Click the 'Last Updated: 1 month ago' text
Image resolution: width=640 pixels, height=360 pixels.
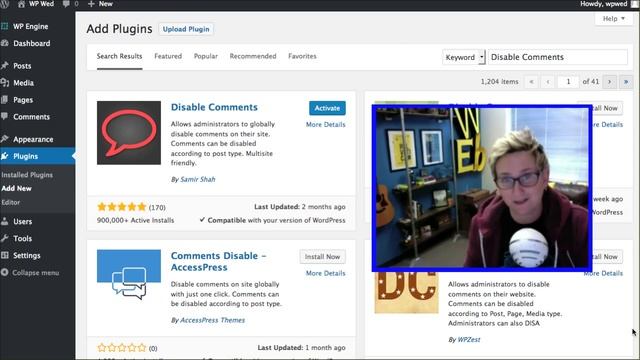301,348
